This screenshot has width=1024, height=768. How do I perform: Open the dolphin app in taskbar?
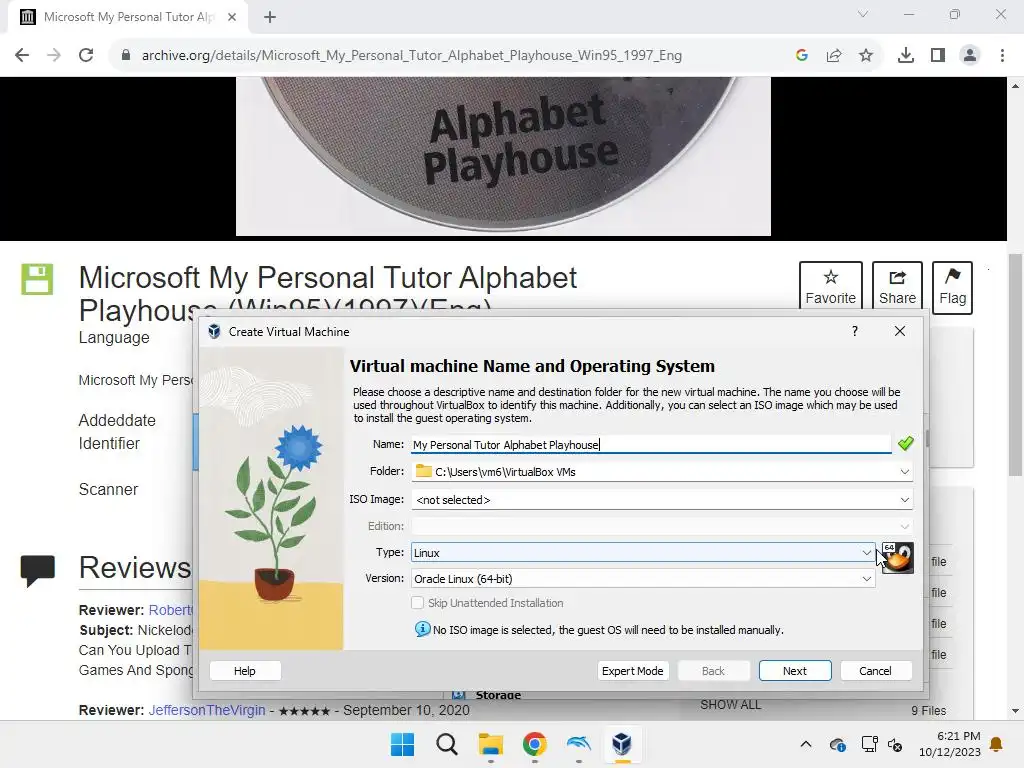579,744
